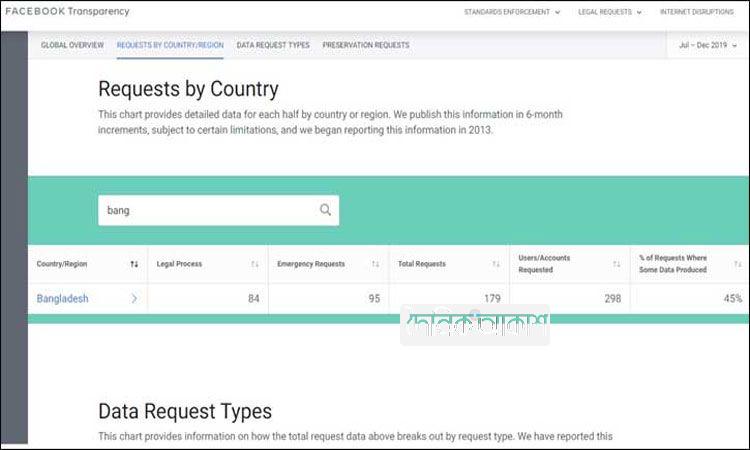Sort by Total Requests column
The width and height of the screenshot is (750, 450).
tap(496, 264)
